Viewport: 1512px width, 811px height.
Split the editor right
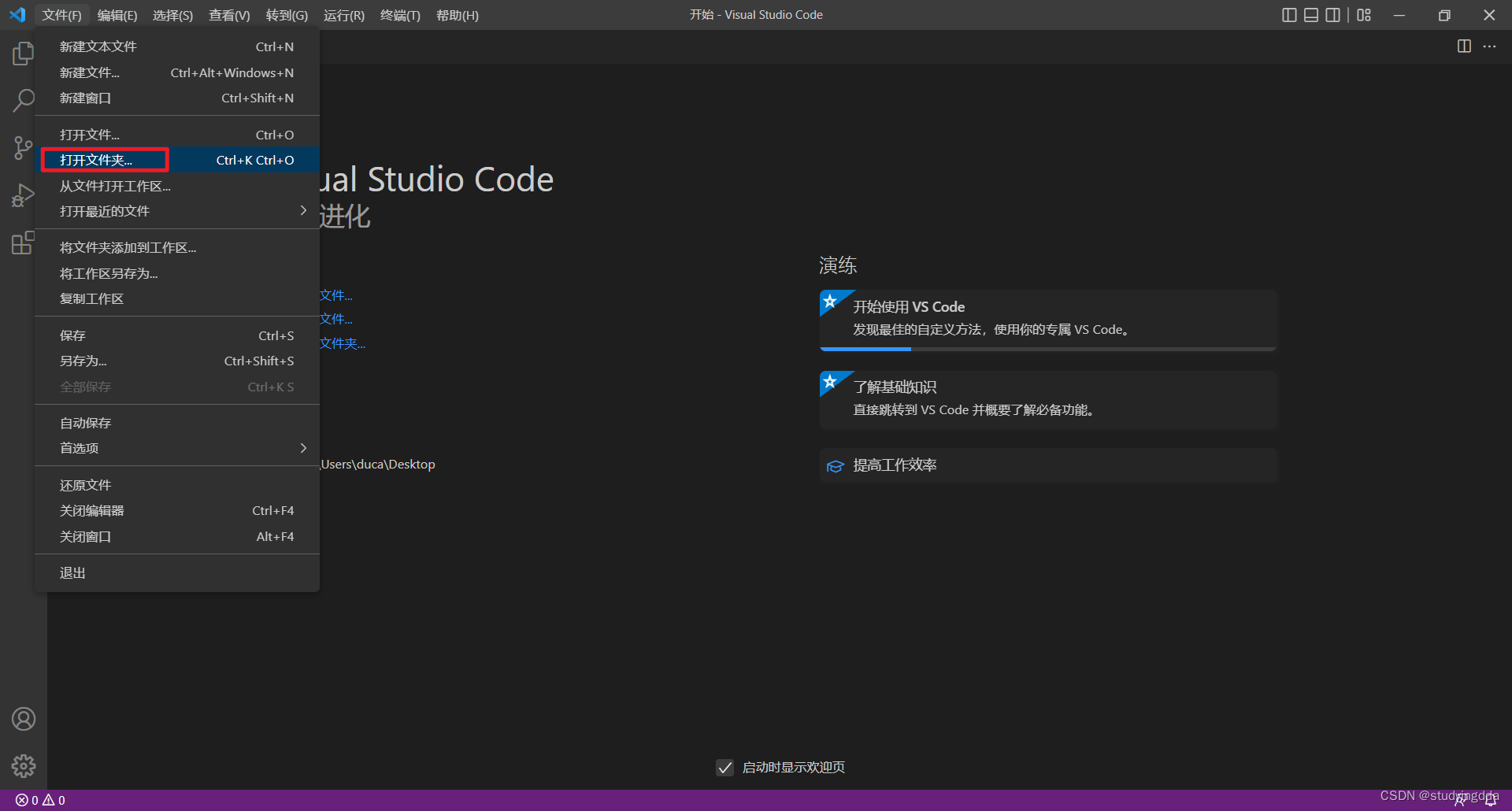pos(1464,46)
